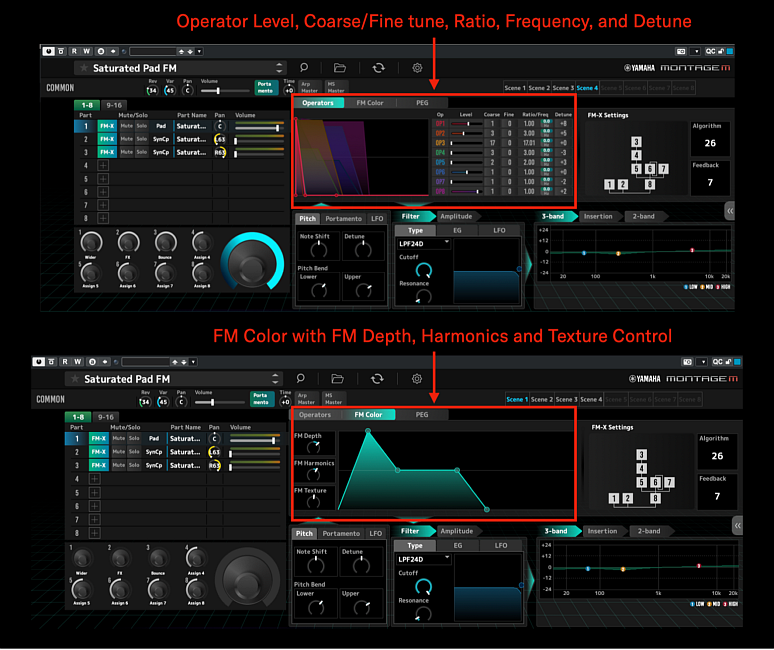Open preset dropdown arrow in Operators-view host toolbar

(x=199, y=51)
